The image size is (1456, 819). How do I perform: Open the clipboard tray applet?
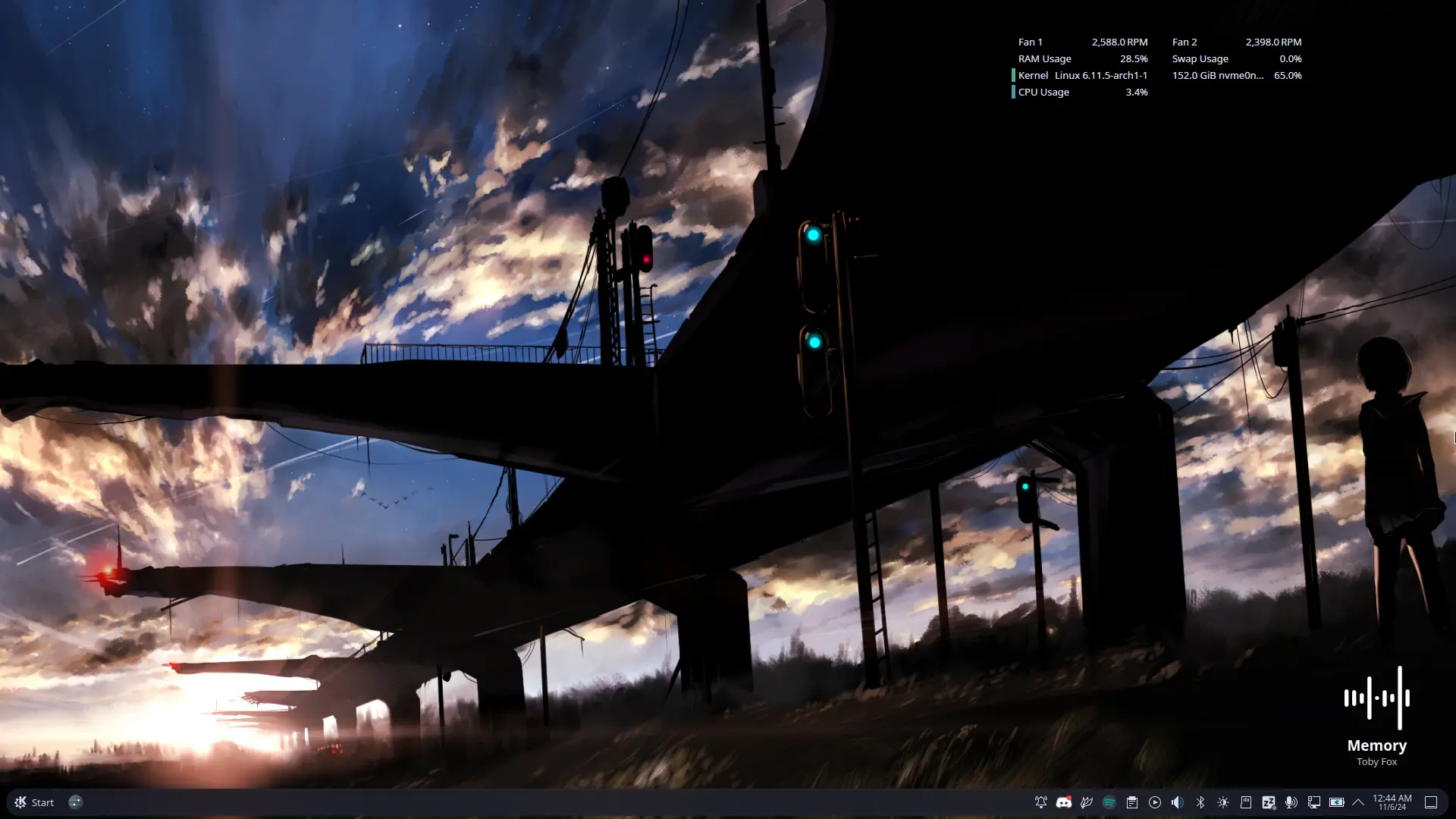1132,802
